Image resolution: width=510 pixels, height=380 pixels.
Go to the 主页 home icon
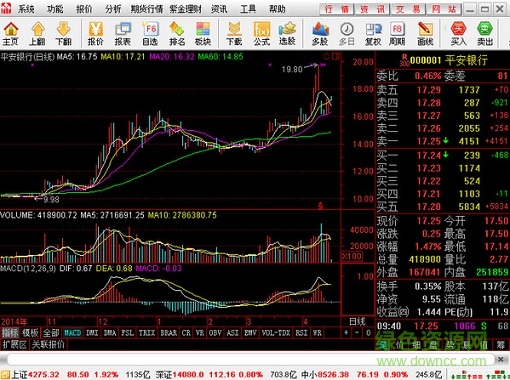click(x=11, y=34)
